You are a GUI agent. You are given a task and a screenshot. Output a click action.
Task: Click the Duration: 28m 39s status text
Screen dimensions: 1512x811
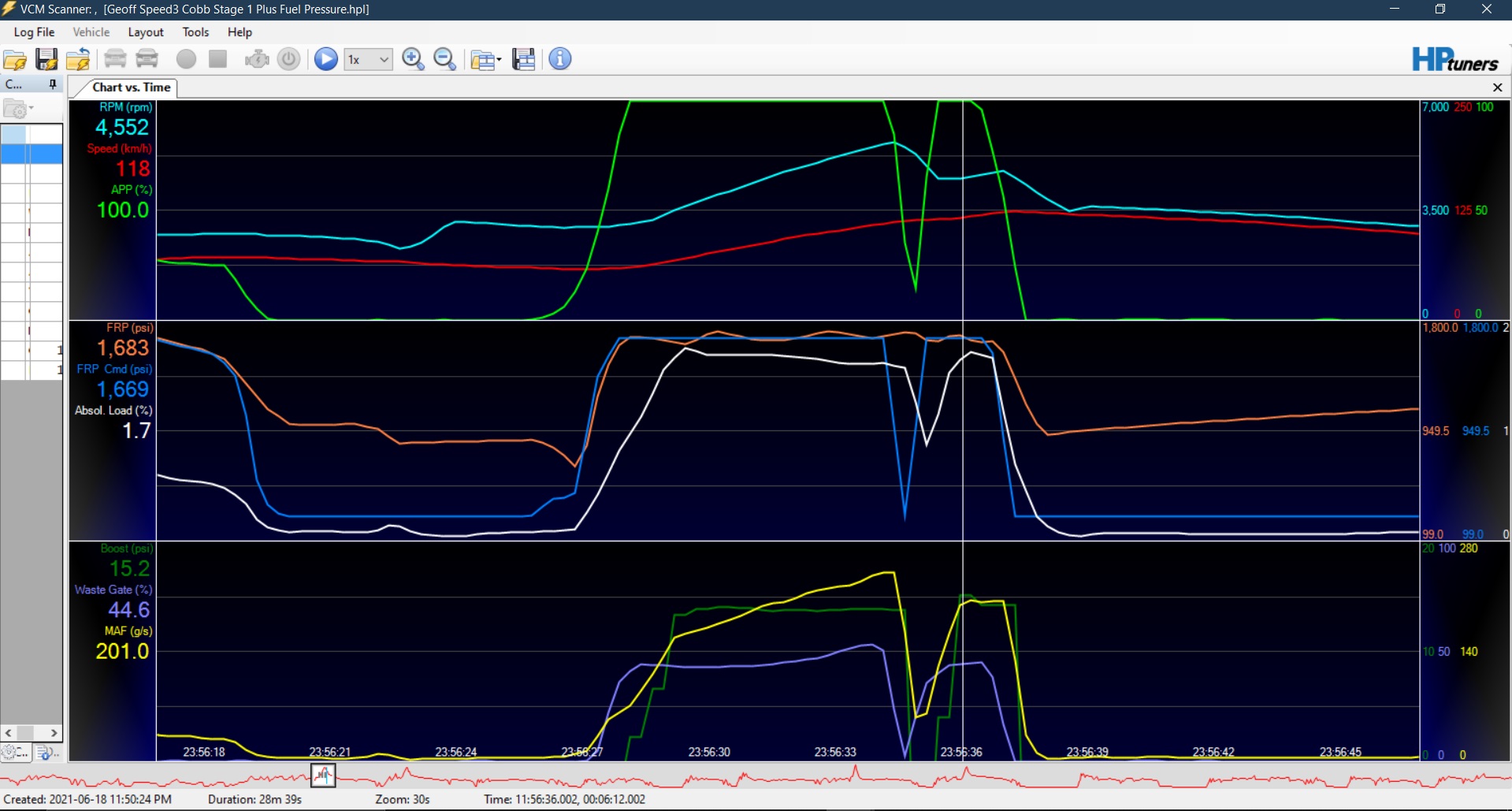click(x=254, y=799)
